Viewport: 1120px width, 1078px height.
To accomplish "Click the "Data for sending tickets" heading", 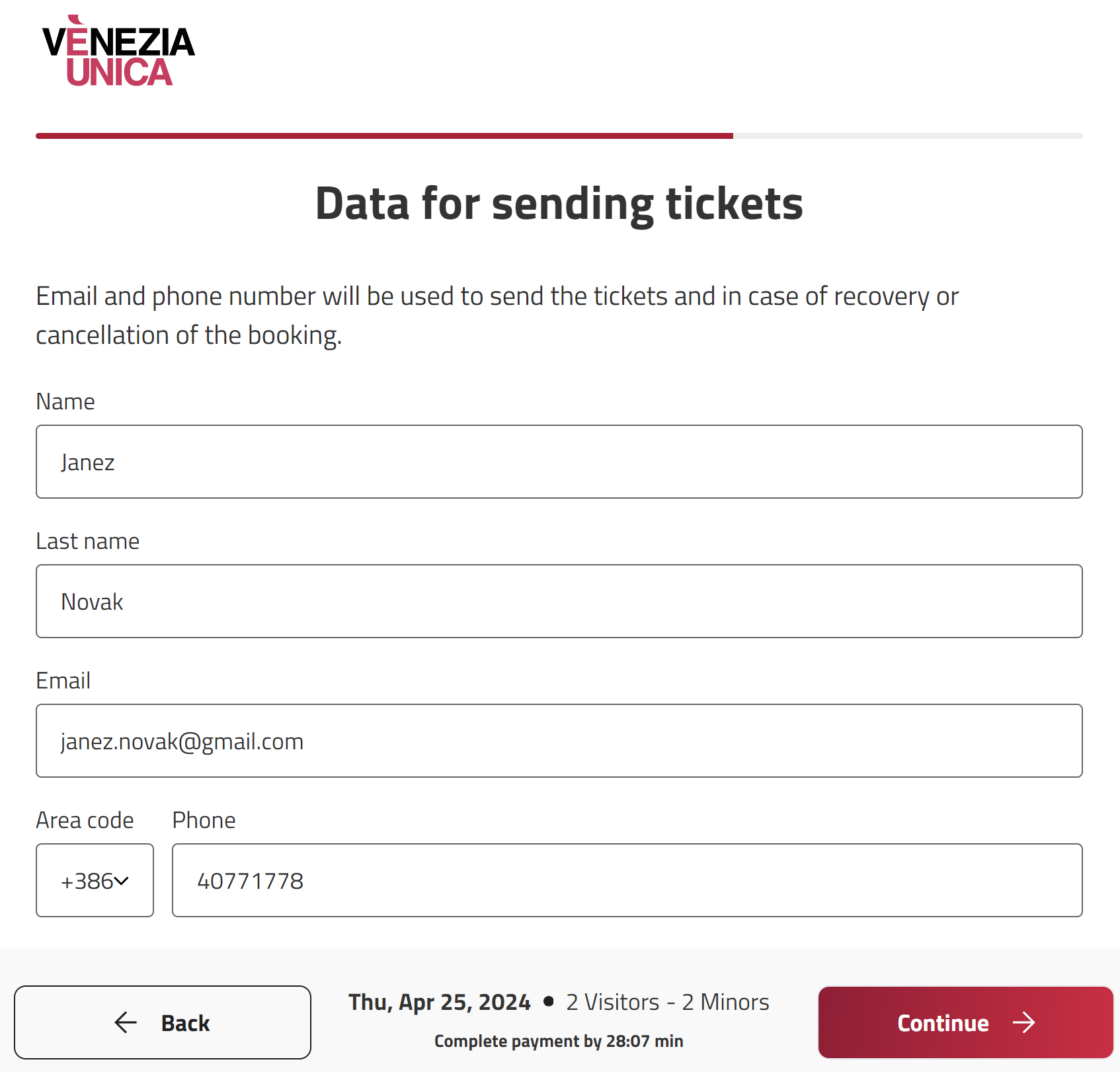I will (559, 203).
